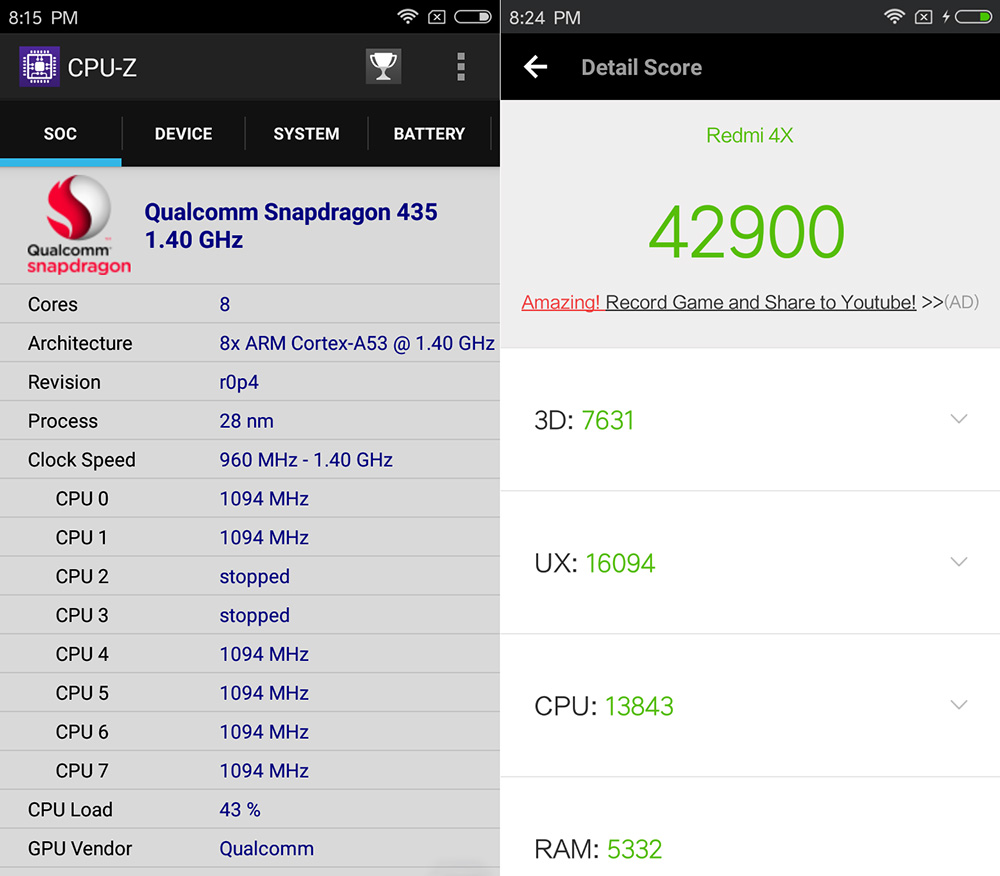Tap the CPU score 13843
Image resolution: width=1000 pixels, height=876 pixels.
(x=639, y=706)
